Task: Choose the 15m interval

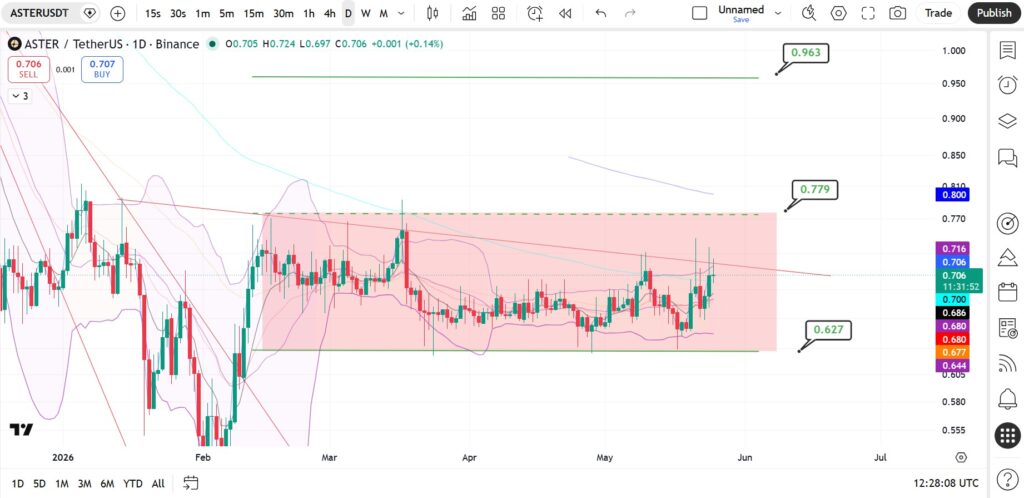Action: pos(253,13)
